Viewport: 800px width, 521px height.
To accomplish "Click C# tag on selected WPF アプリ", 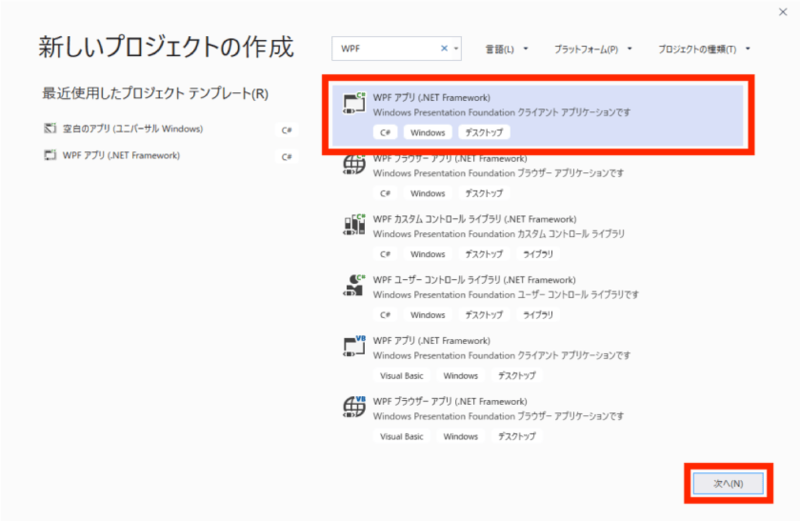I will pyautogui.click(x=385, y=133).
